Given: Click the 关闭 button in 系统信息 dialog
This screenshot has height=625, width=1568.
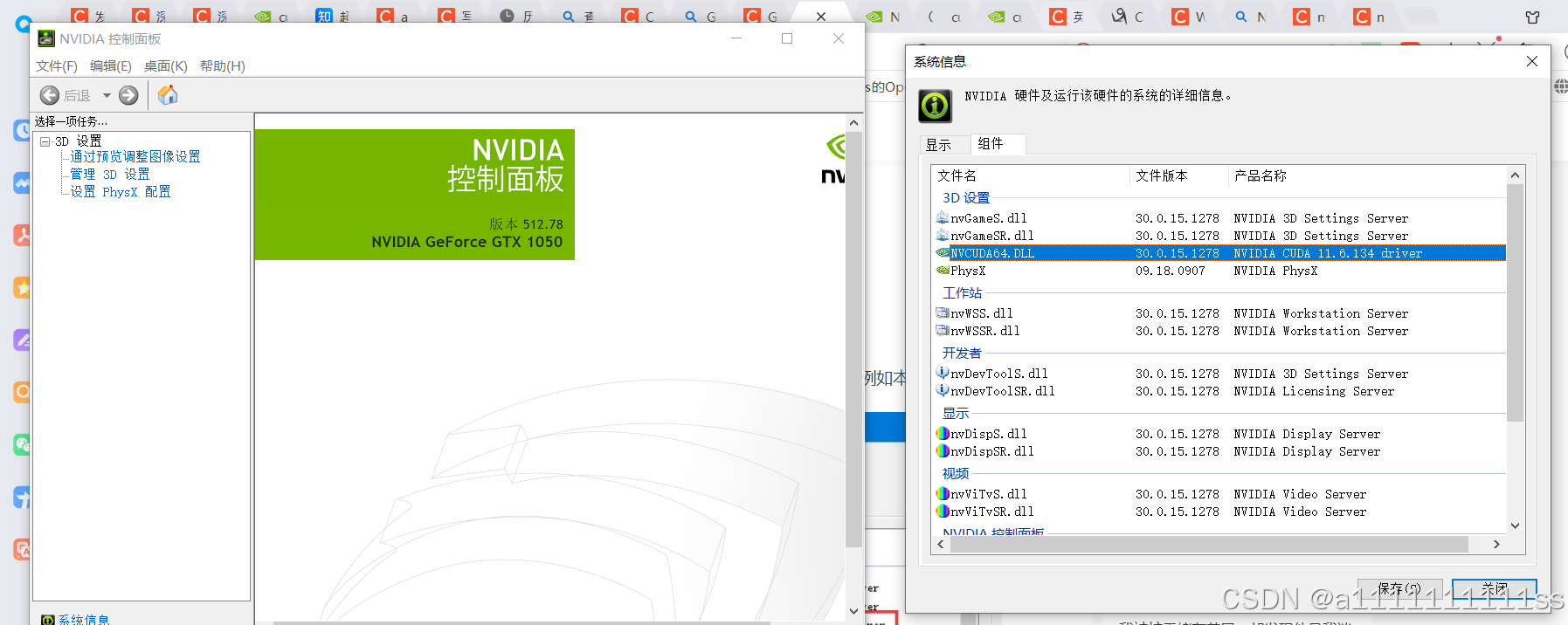Looking at the screenshot, I should [1495, 589].
